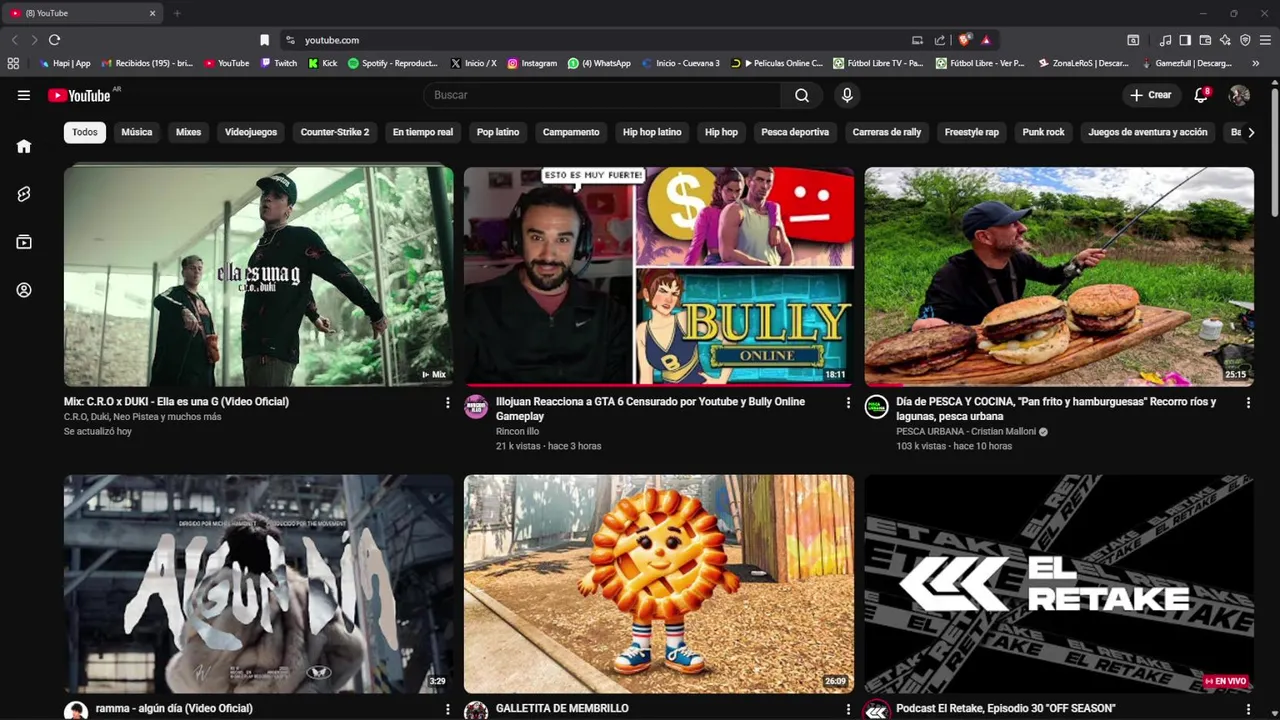
Task: Open the Instagram bookmark
Action: (x=532, y=63)
